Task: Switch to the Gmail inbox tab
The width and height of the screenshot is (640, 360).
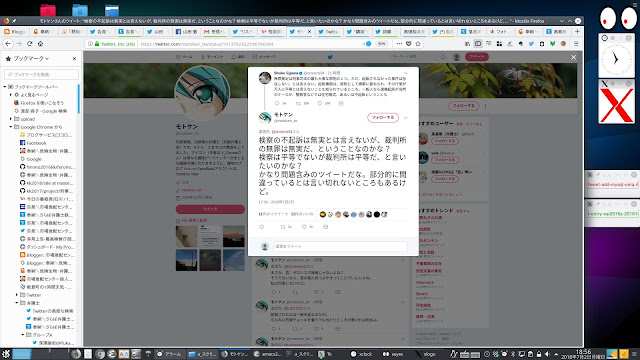Action: [215, 31]
